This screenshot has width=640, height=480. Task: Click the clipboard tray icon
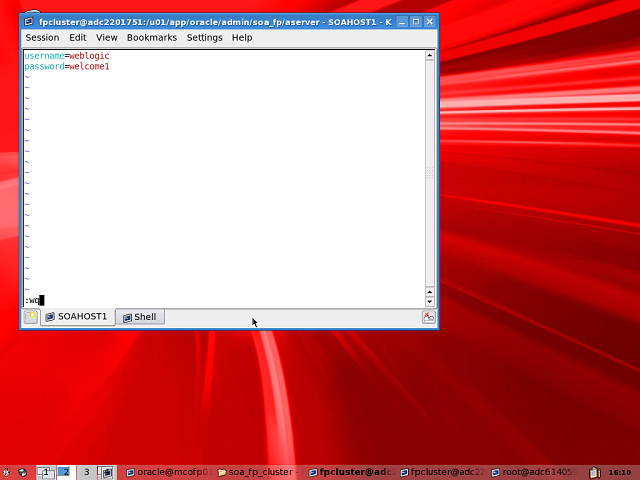(595, 472)
